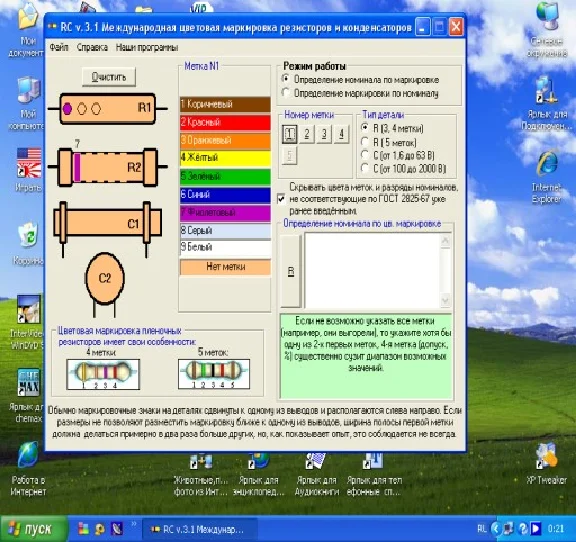
Task: Open the Ярлык для chemax shortcut
Action: [28, 396]
